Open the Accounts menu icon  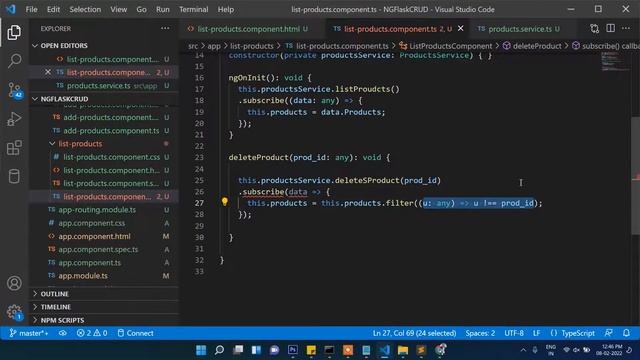14,283
